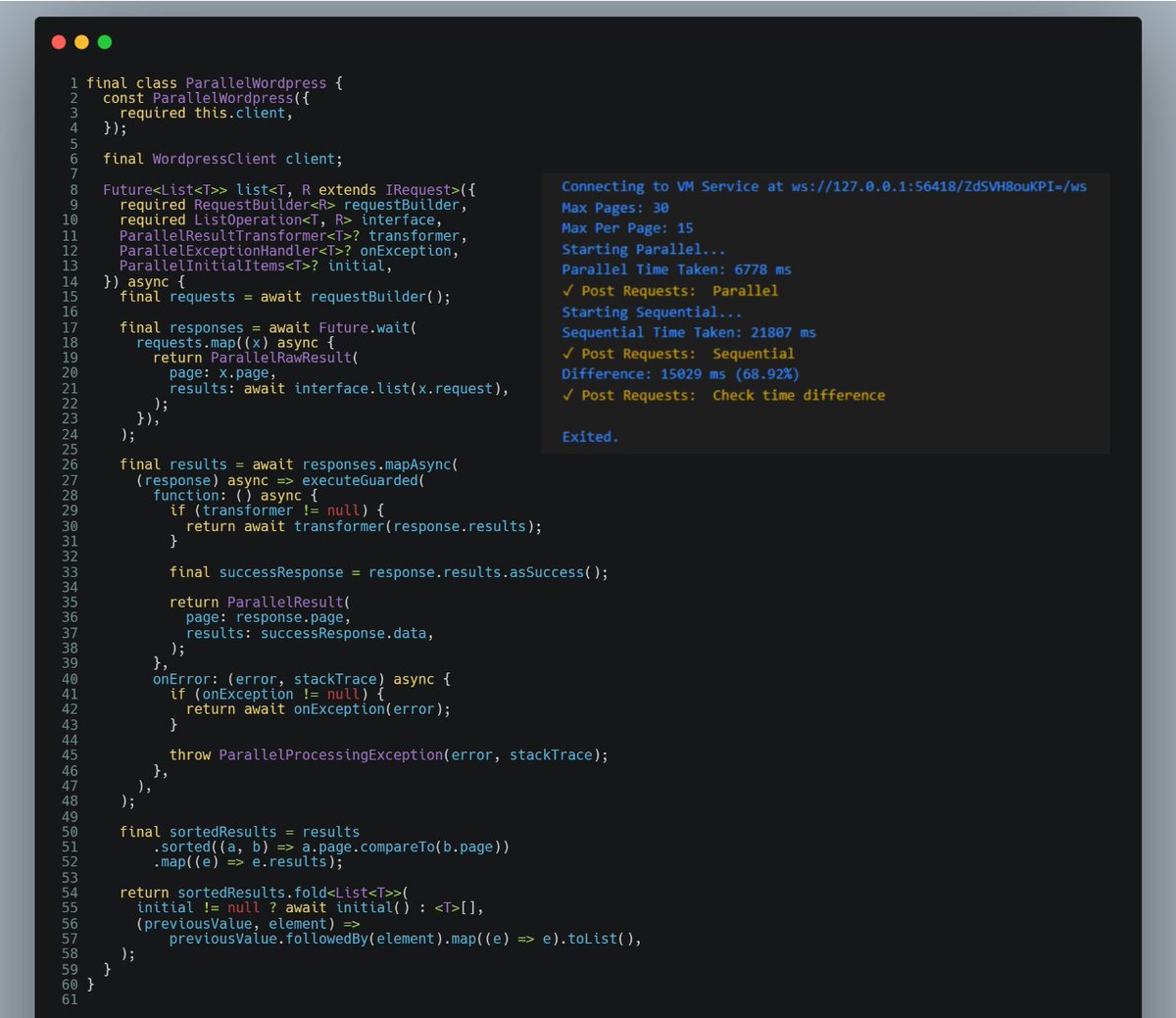Click '}) async {' on line 14
The image size is (1176, 1018).
(144, 282)
